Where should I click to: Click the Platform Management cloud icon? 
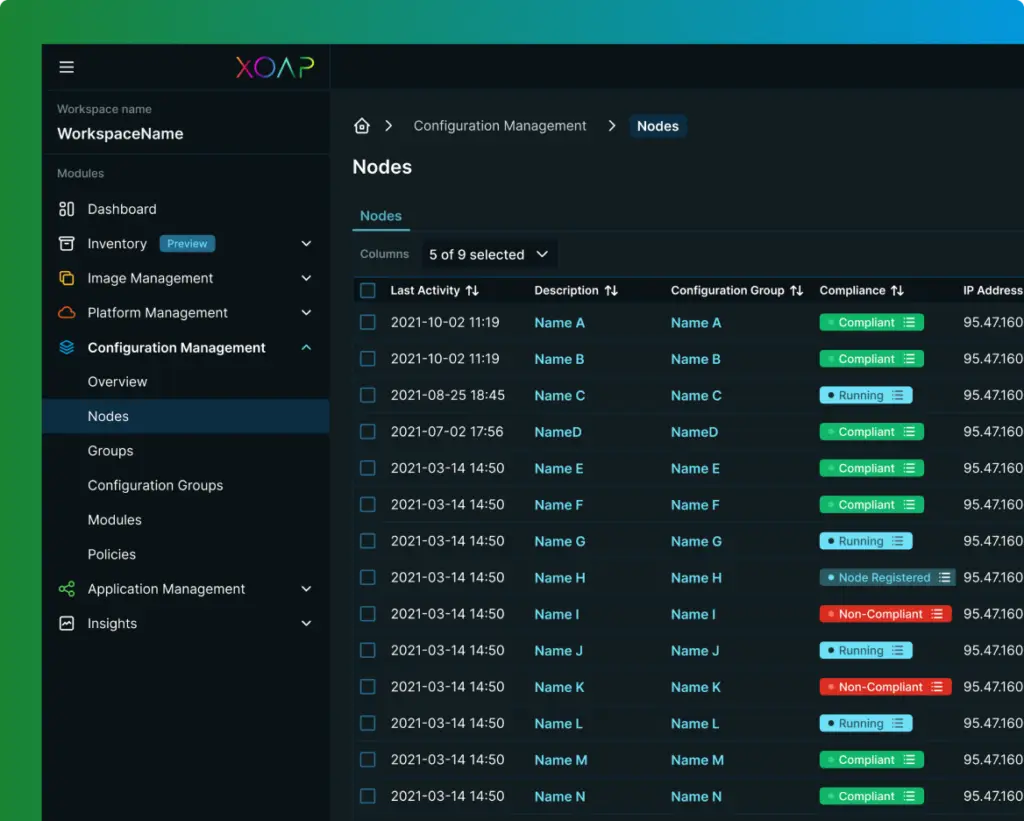[x=66, y=312]
